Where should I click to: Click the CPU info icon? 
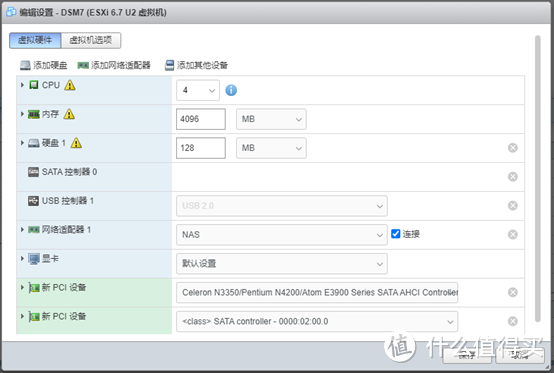[x=231, y=90]
